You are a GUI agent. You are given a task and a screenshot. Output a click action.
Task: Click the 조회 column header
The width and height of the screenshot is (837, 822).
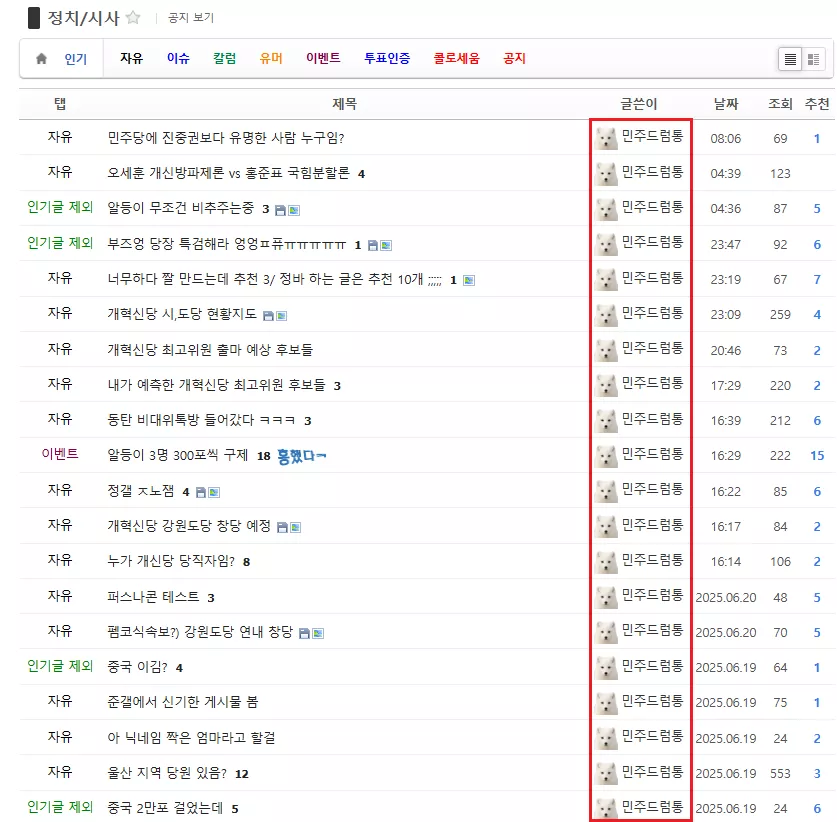tap(780, 104)
